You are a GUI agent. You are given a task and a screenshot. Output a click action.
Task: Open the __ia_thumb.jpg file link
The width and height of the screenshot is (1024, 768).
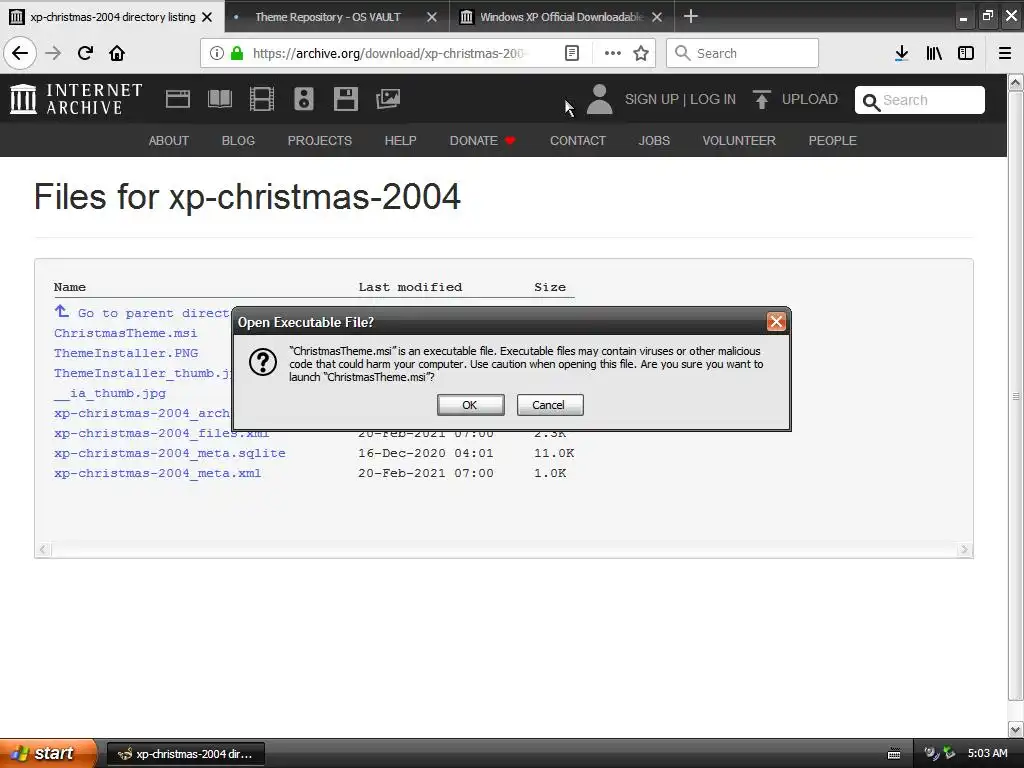(110, 393)
